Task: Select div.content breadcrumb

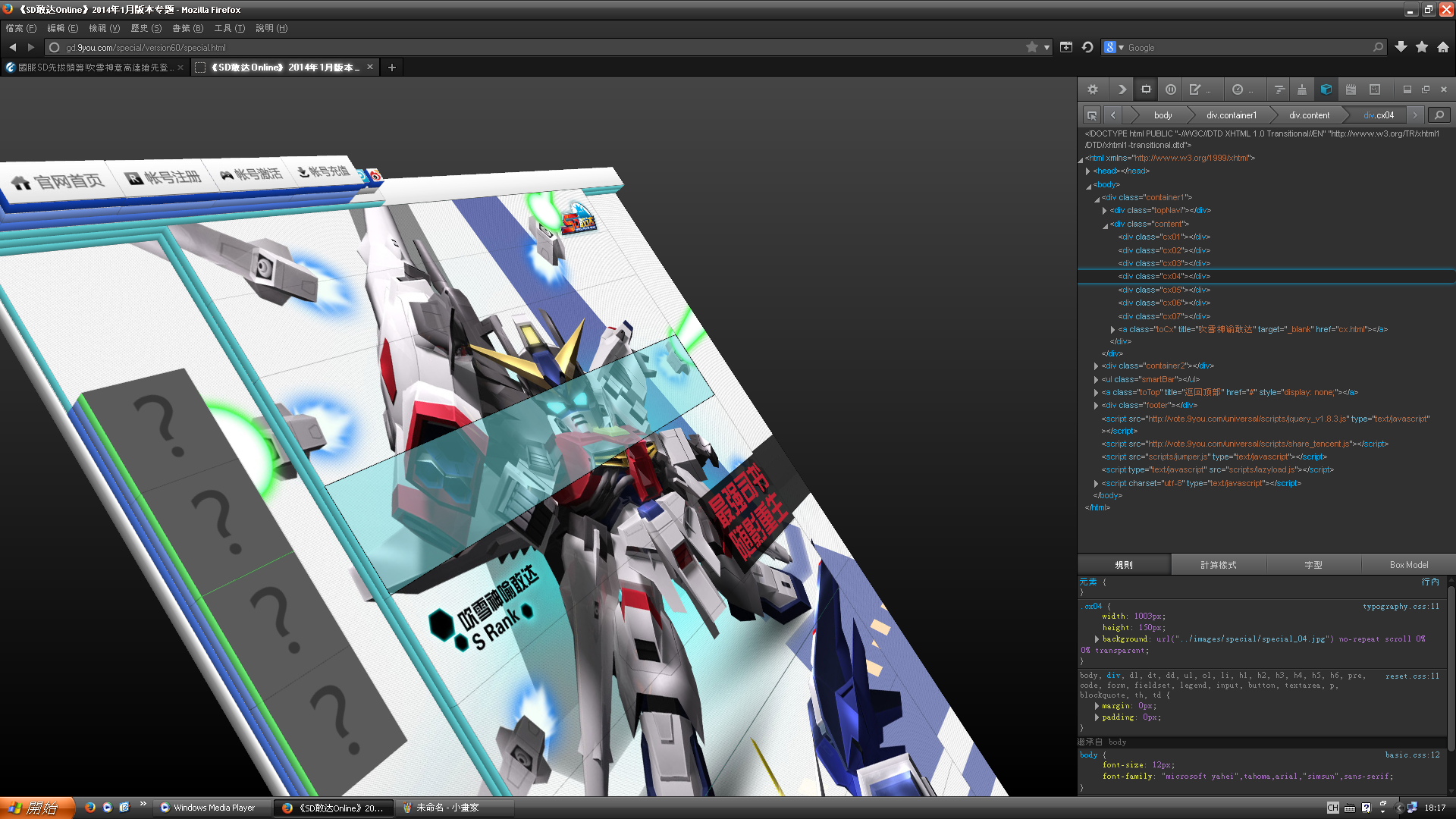Action: coord(1310,115)
